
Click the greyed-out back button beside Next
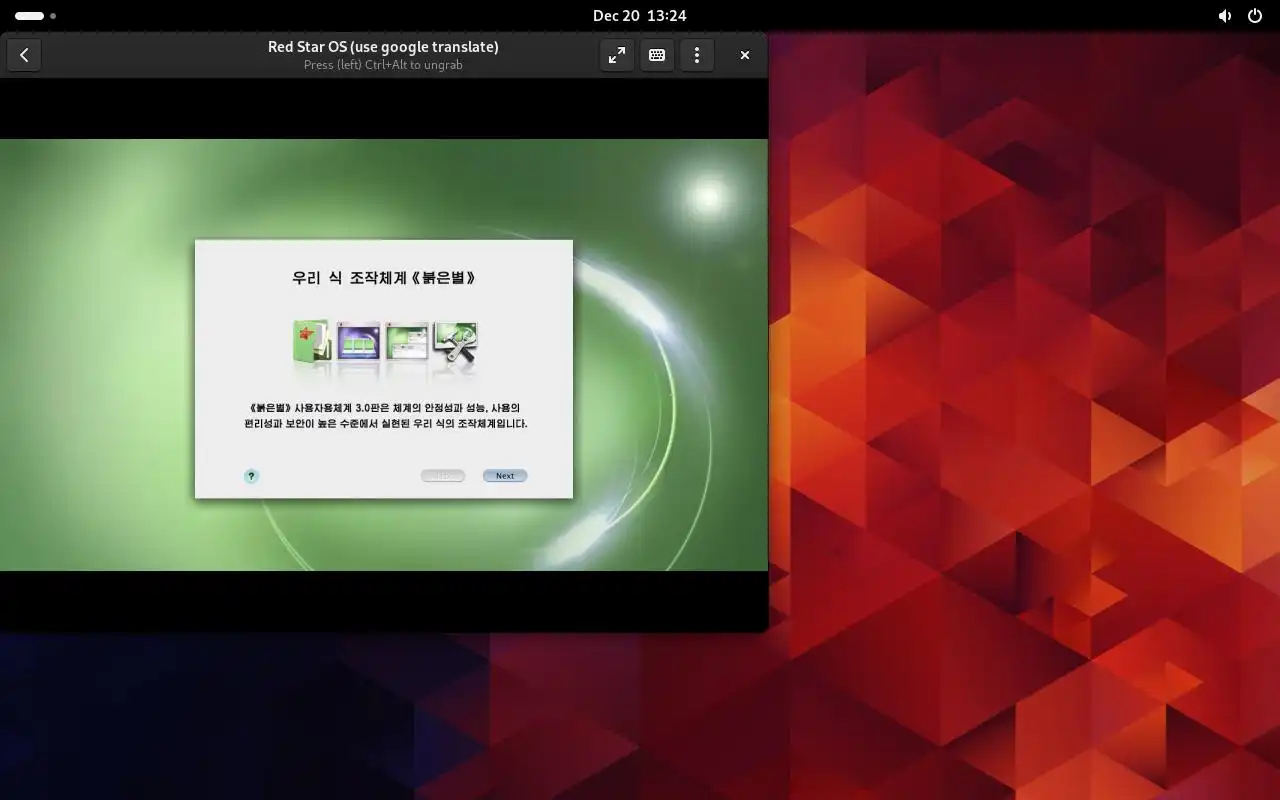pyautogui.click(x=443, y=476)
